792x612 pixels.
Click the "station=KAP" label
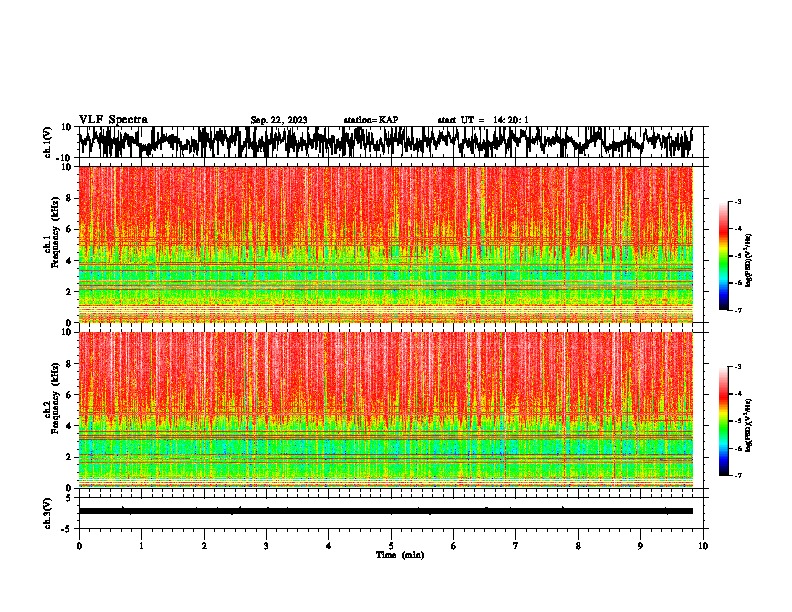[371, 120]
